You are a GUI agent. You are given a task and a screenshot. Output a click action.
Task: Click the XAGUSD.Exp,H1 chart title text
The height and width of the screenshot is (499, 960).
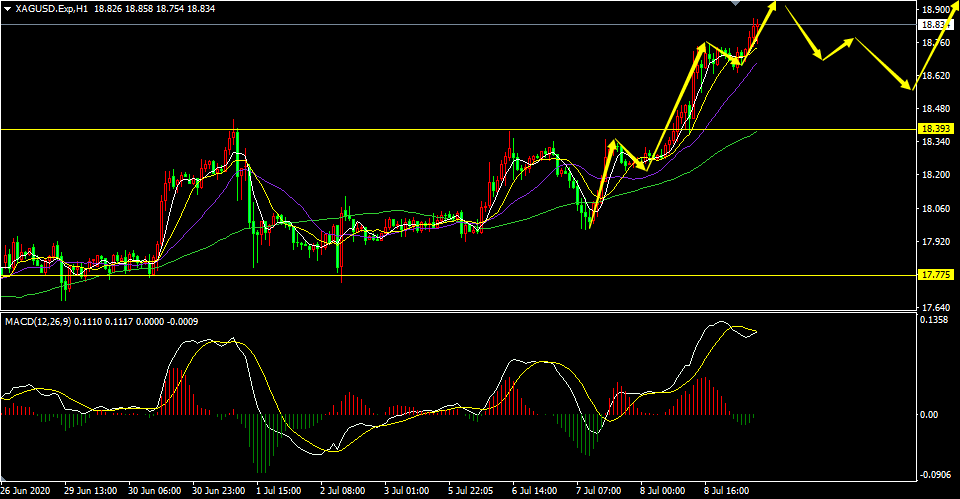(x=51, y=9)
